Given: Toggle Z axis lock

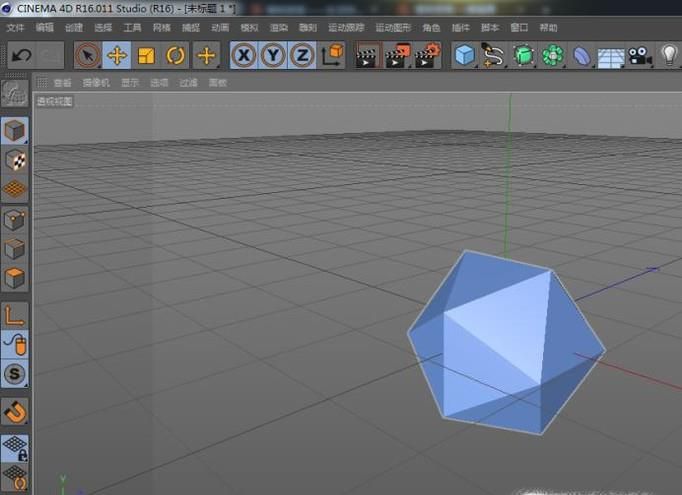Looking at the screenshot, I should 302,55.
